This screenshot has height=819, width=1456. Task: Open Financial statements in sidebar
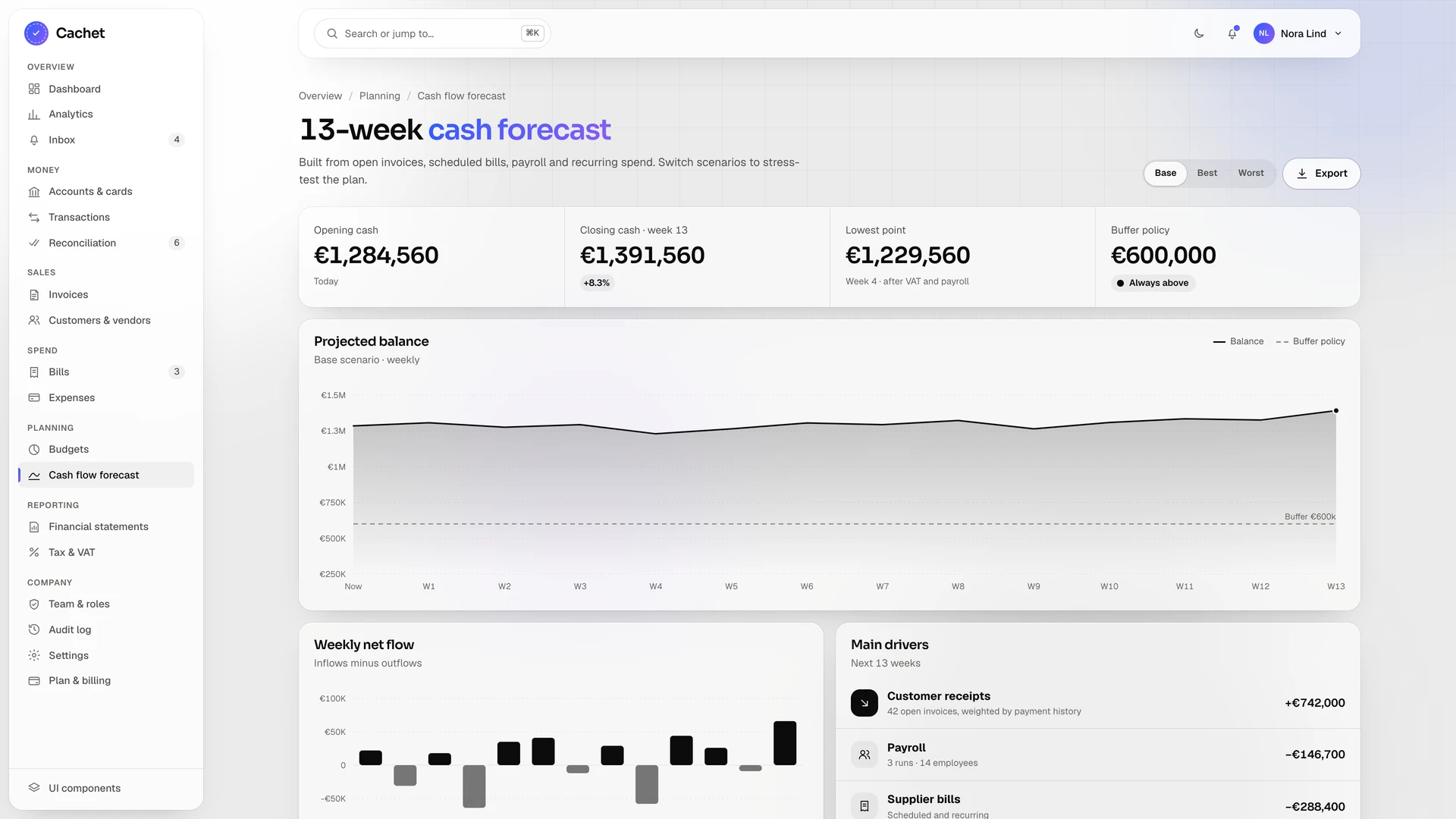tap(106, 527)
